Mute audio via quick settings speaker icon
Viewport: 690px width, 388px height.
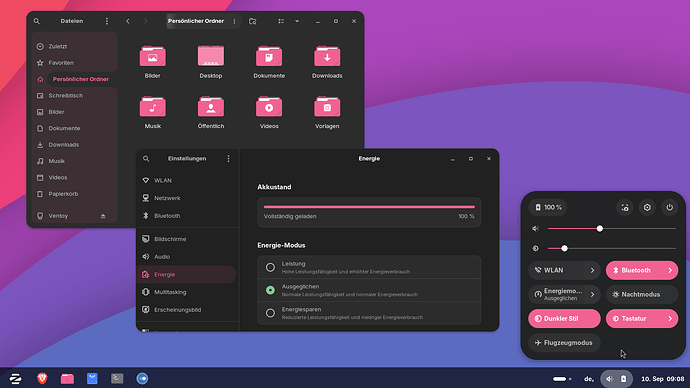pos(535,228)
